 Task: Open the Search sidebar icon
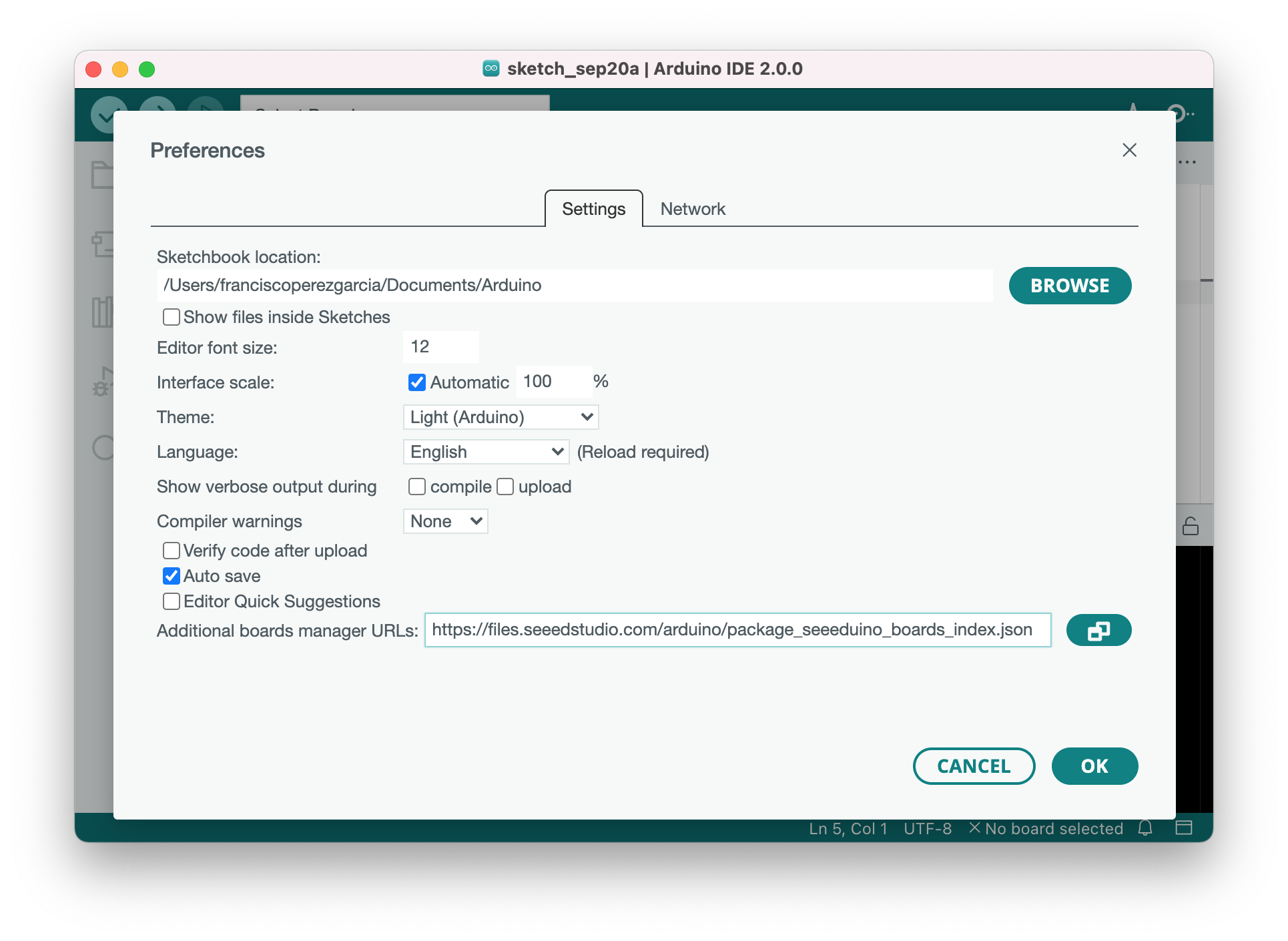pyautogui.click(x=103, y=448)
